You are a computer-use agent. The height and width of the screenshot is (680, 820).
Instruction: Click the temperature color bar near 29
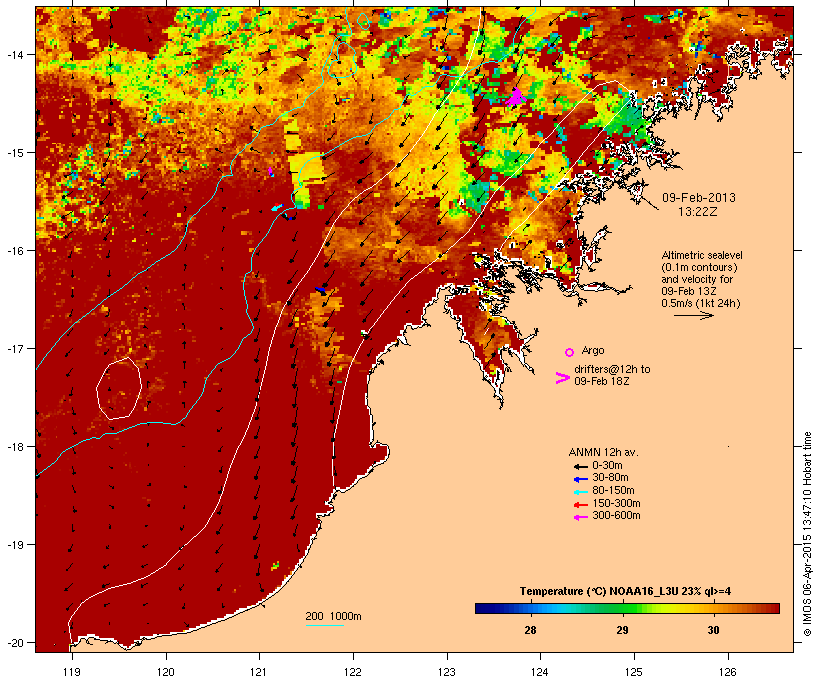622,608
